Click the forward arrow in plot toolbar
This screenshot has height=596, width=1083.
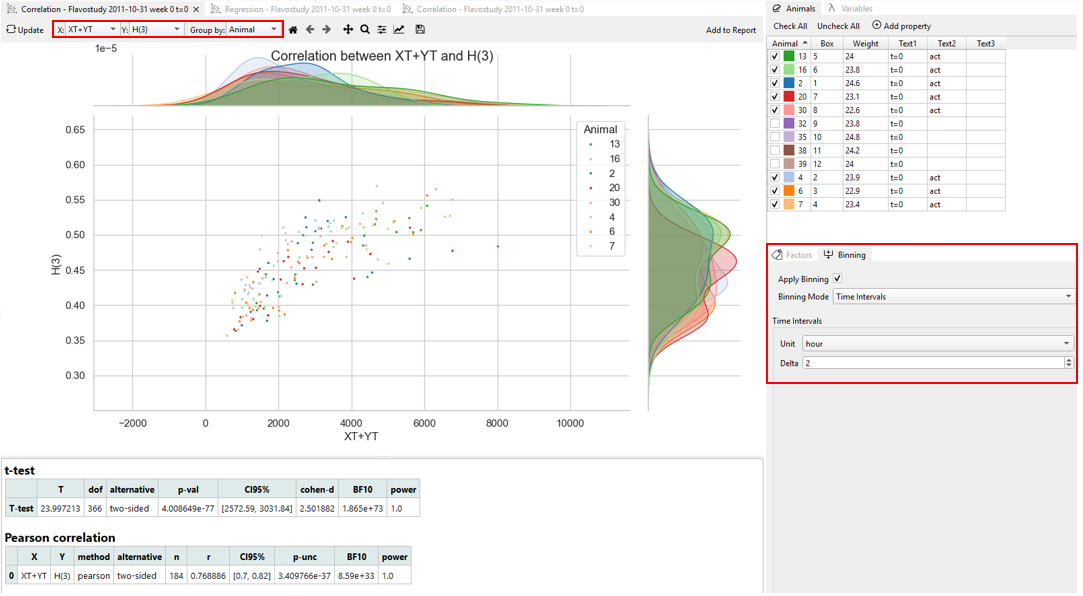pos(326,29)
